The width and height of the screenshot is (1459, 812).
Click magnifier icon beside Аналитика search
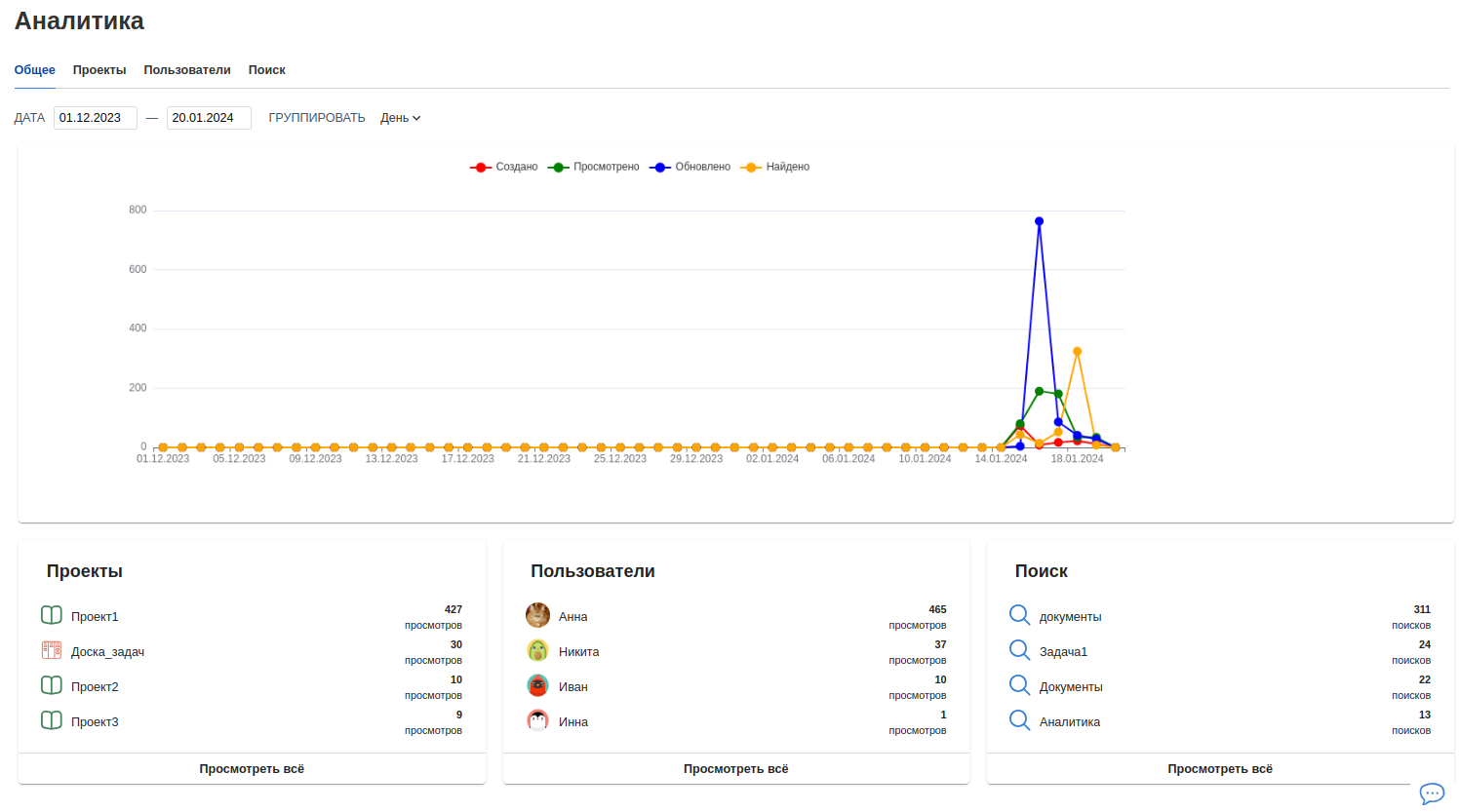1019,720
